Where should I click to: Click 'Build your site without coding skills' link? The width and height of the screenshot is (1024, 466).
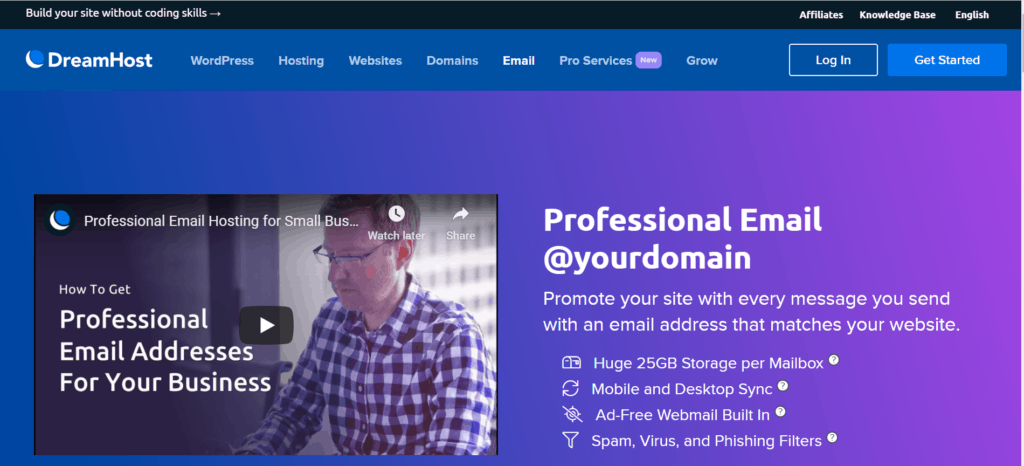123,13
